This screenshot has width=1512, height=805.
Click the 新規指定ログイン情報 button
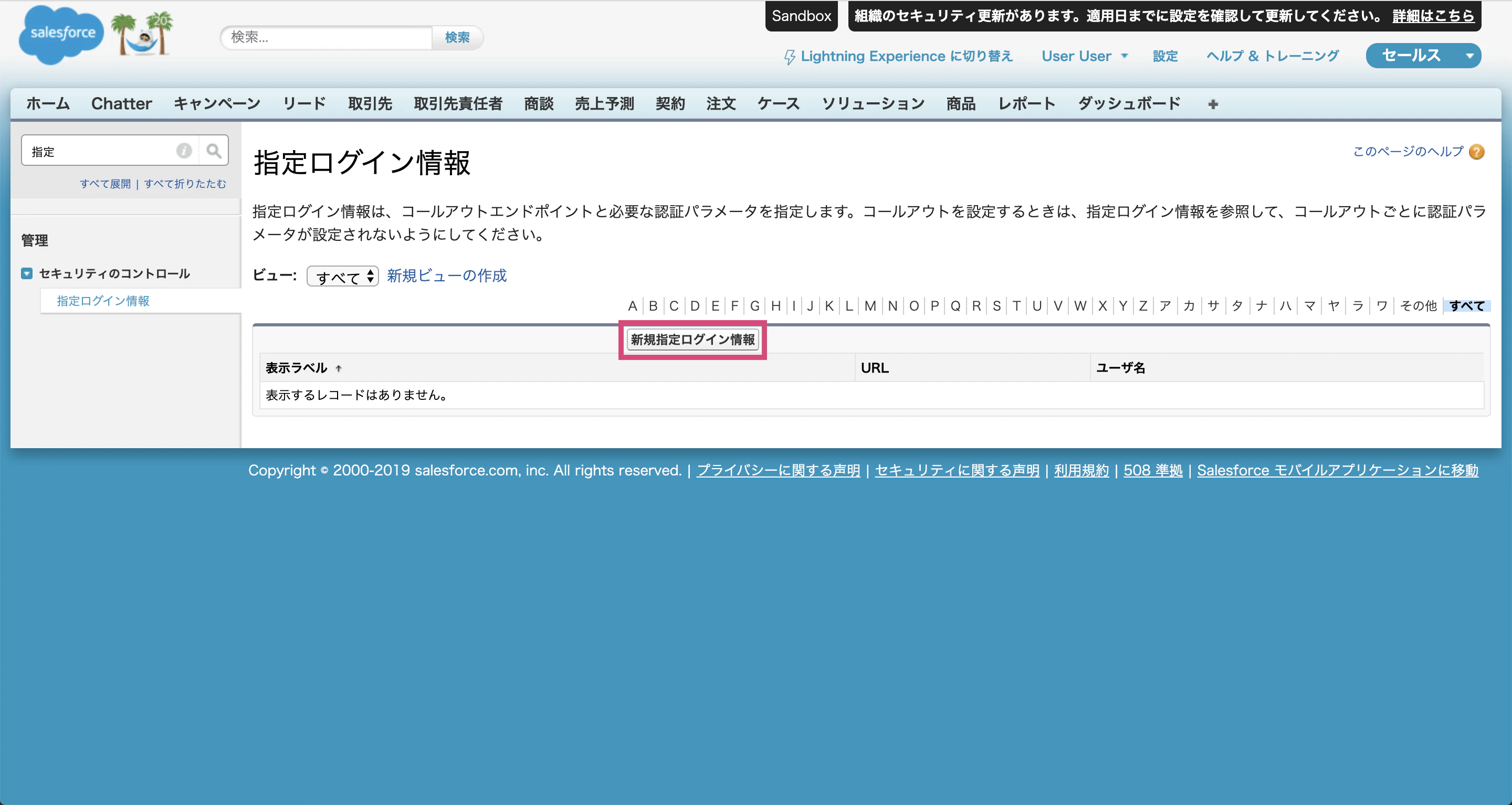(x=692, y=340)
